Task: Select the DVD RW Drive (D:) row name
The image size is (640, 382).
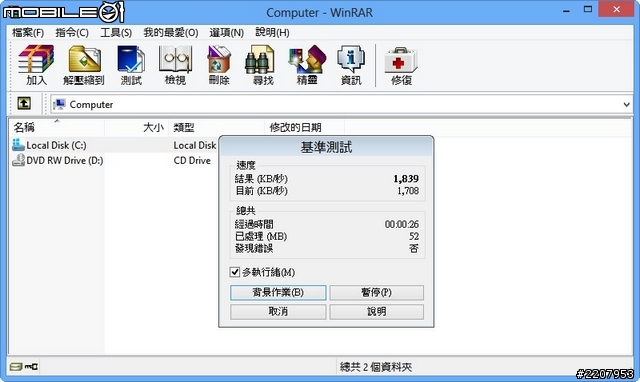Action: [x=65, y=160]
